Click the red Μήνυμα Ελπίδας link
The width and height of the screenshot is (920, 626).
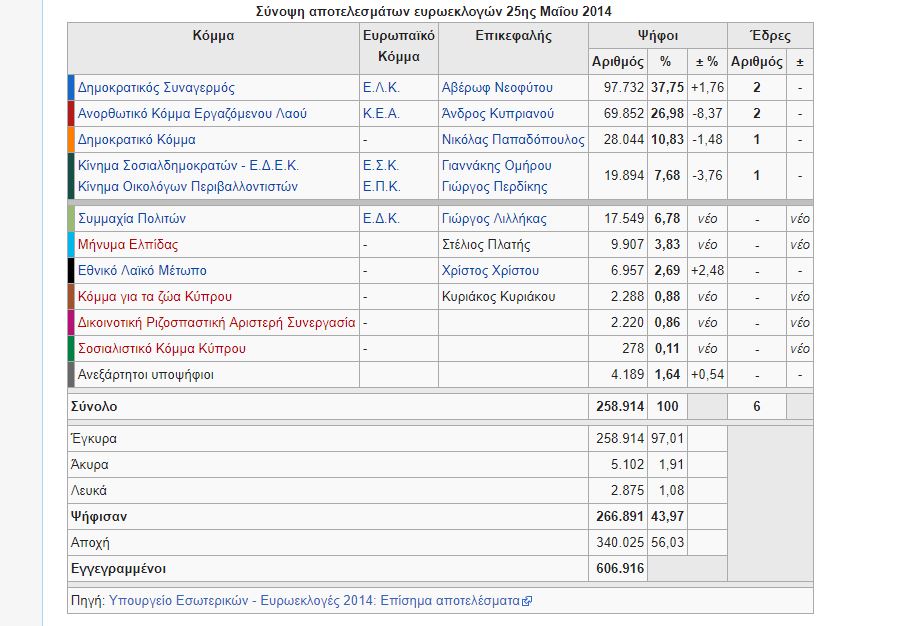pyautogui.click(x=128, y=245)
